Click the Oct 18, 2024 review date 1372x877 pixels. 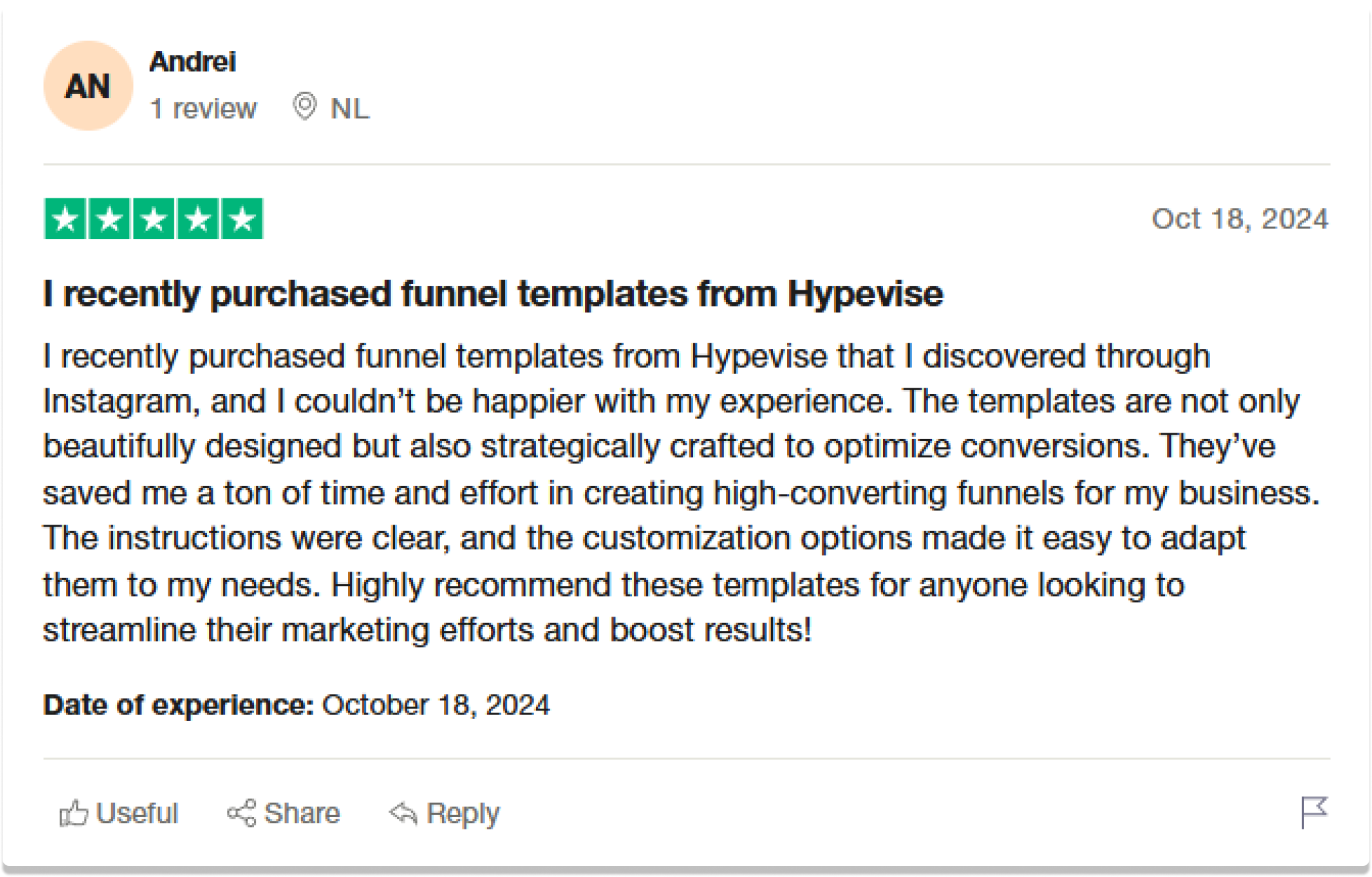coord(1239,219)
